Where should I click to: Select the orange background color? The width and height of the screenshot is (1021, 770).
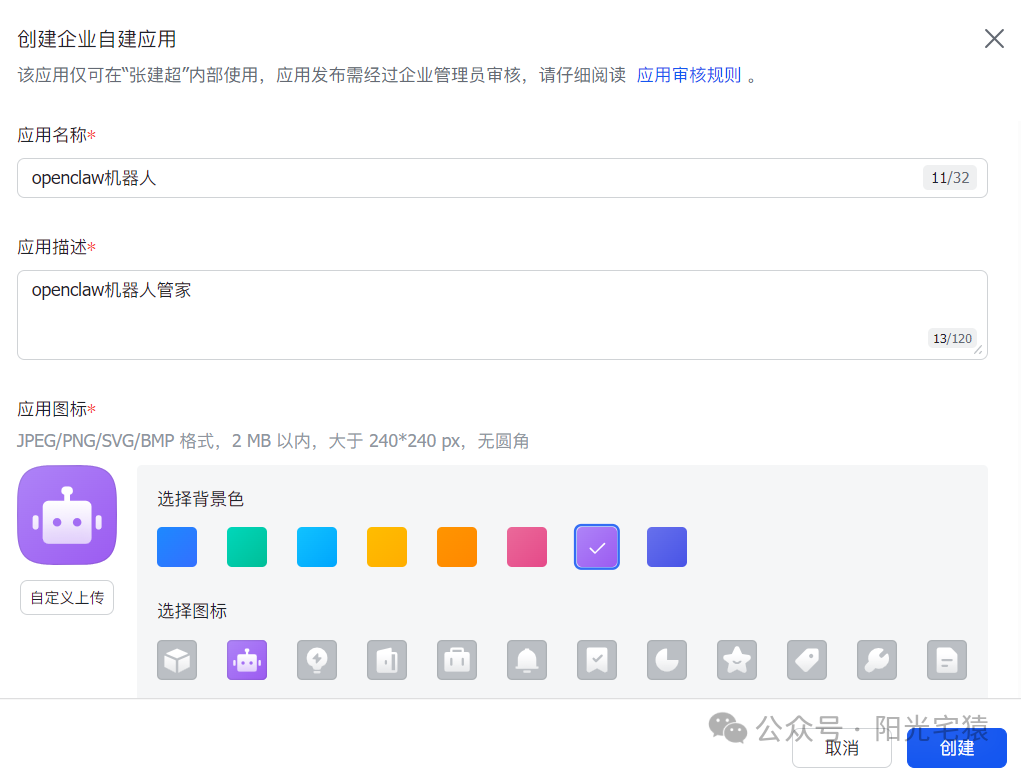click(x=457, y=547)
